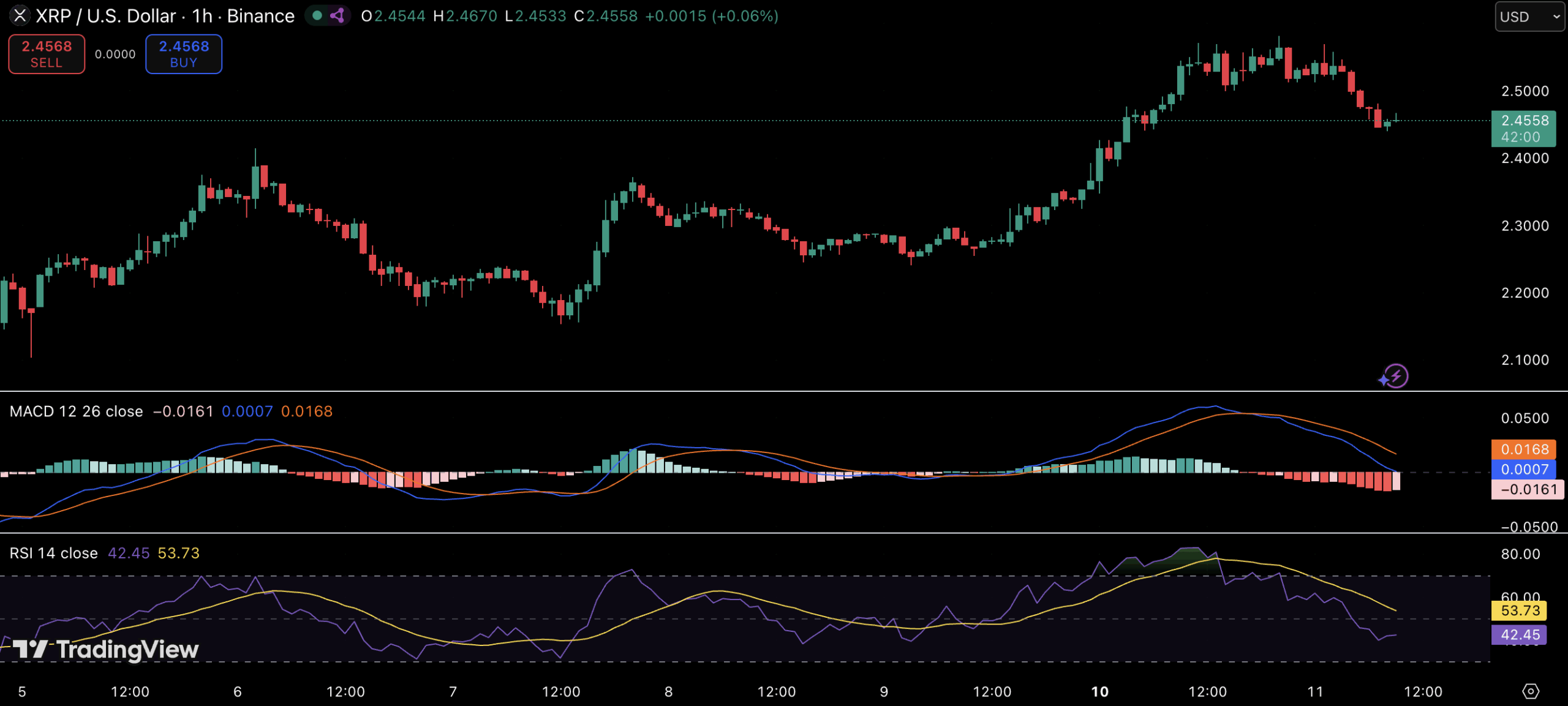
Task: Open the USD currency dropdown
Action: tap(1529, 17)
